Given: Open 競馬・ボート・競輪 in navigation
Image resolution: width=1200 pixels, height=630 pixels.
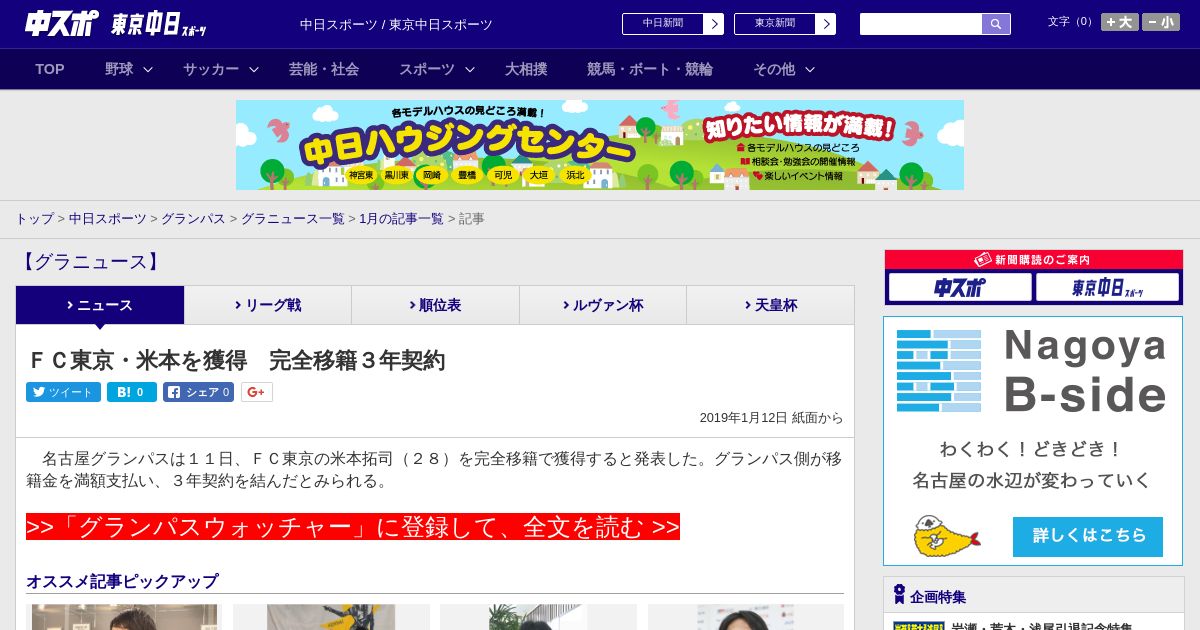Looking at the screenshot, I should [650, 69].
